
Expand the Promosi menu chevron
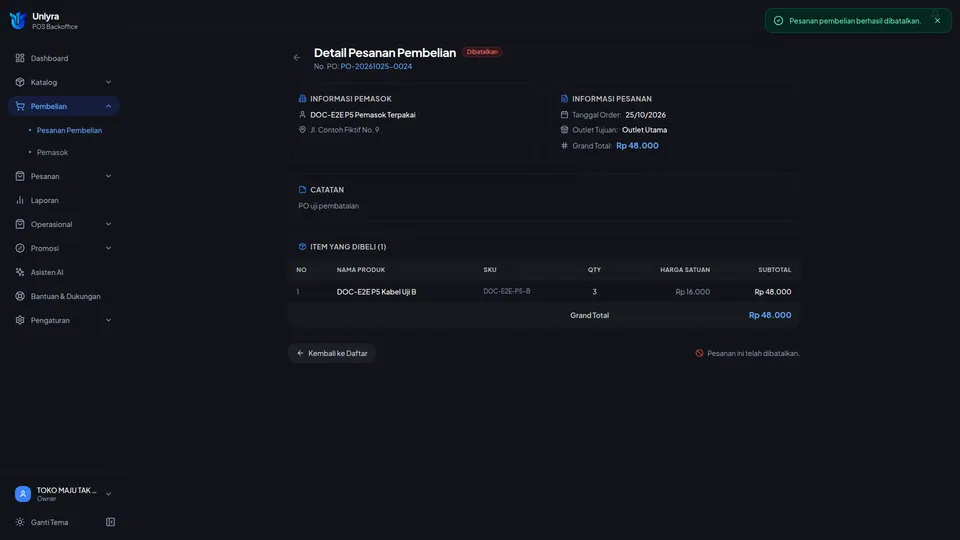[x=108, y=248]
